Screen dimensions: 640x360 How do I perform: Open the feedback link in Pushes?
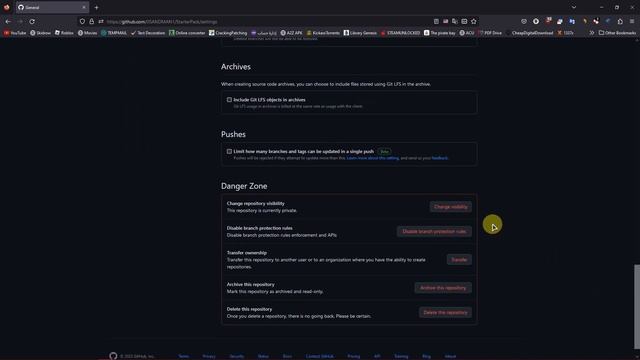pos(440,158)
